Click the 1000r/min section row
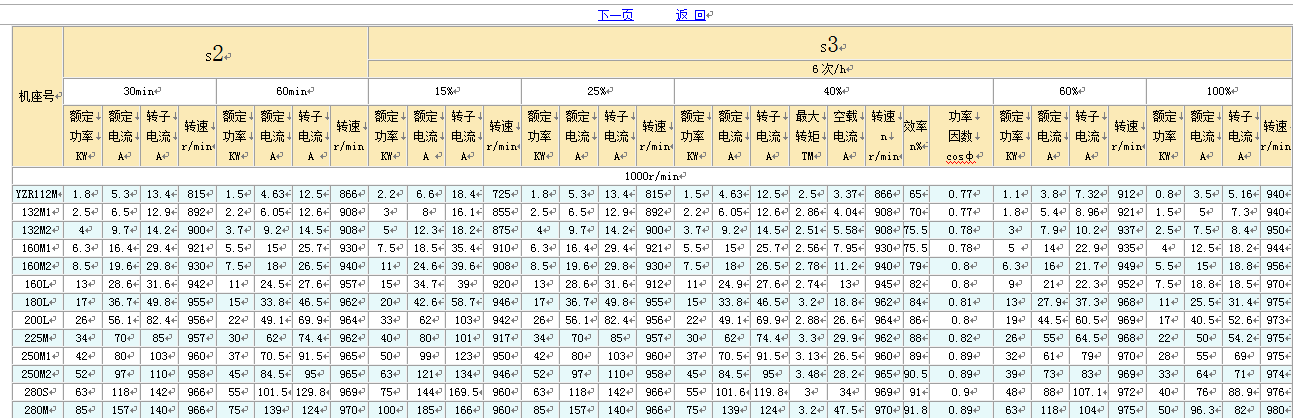The width and height of the screenshot is (1293, 418). click(652, 175)
